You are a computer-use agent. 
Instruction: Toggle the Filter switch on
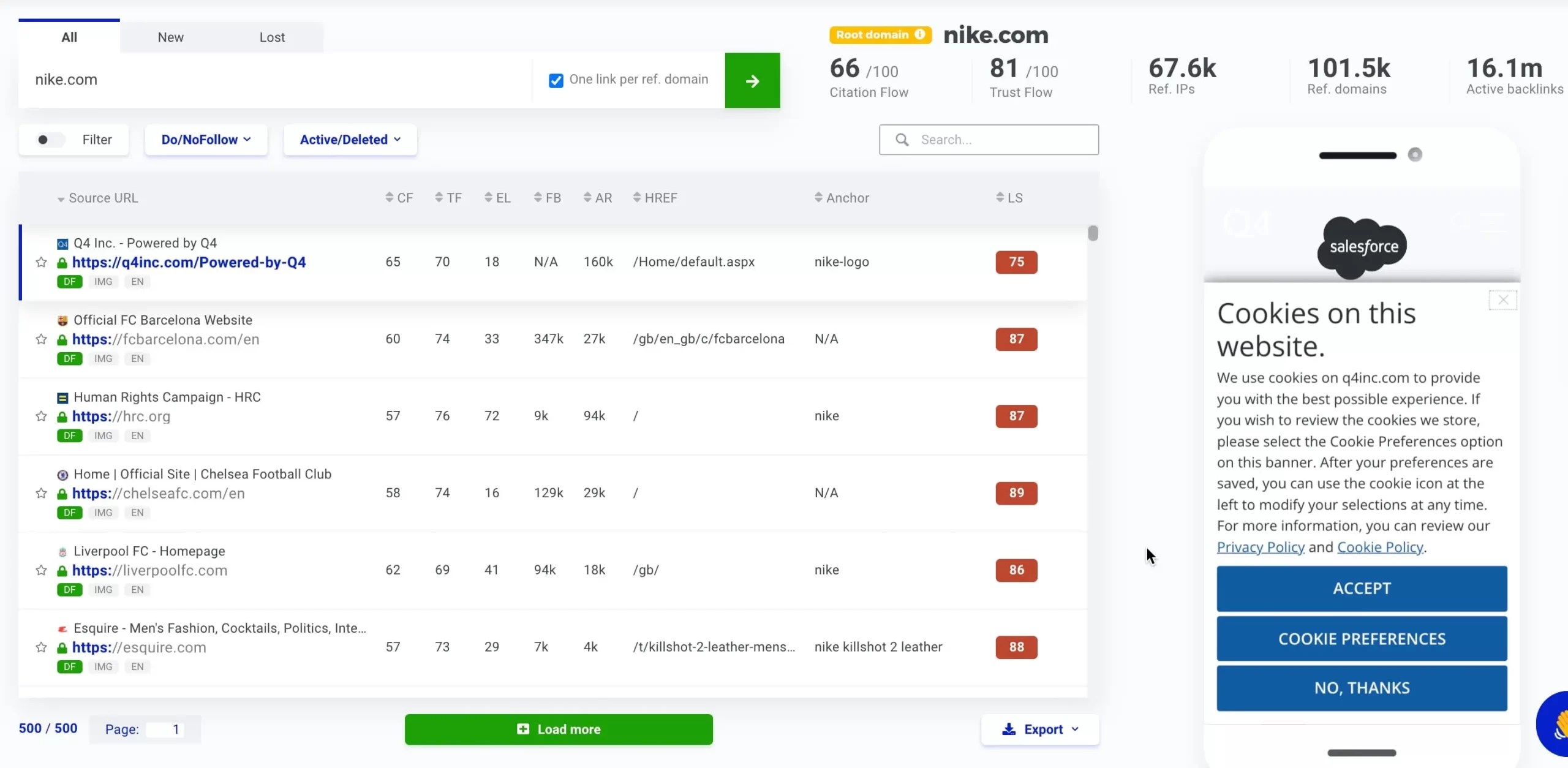[50, 140]
